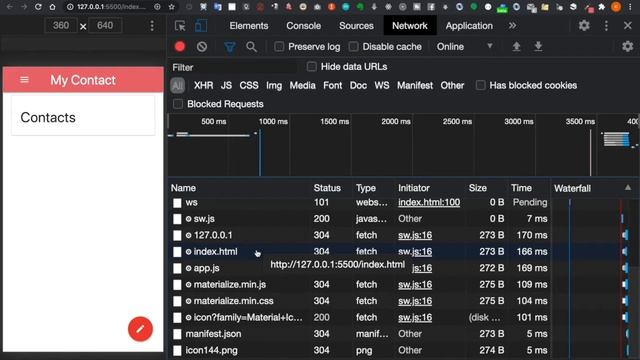Filter requests by WS

click(x=382, y=85)
